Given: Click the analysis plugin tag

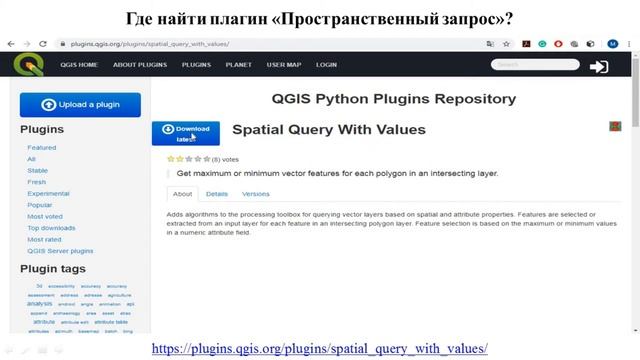Looking at the screenshot, I should 40,304.
